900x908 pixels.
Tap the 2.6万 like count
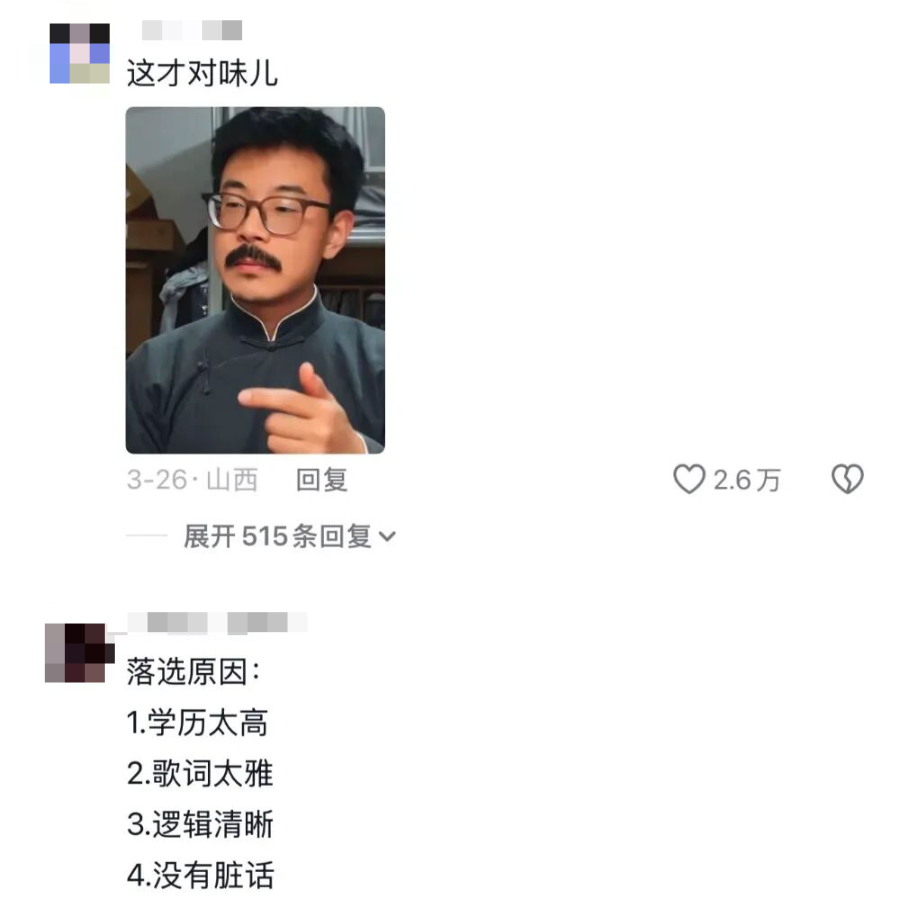pyautogui.click(x=747, y=479)
